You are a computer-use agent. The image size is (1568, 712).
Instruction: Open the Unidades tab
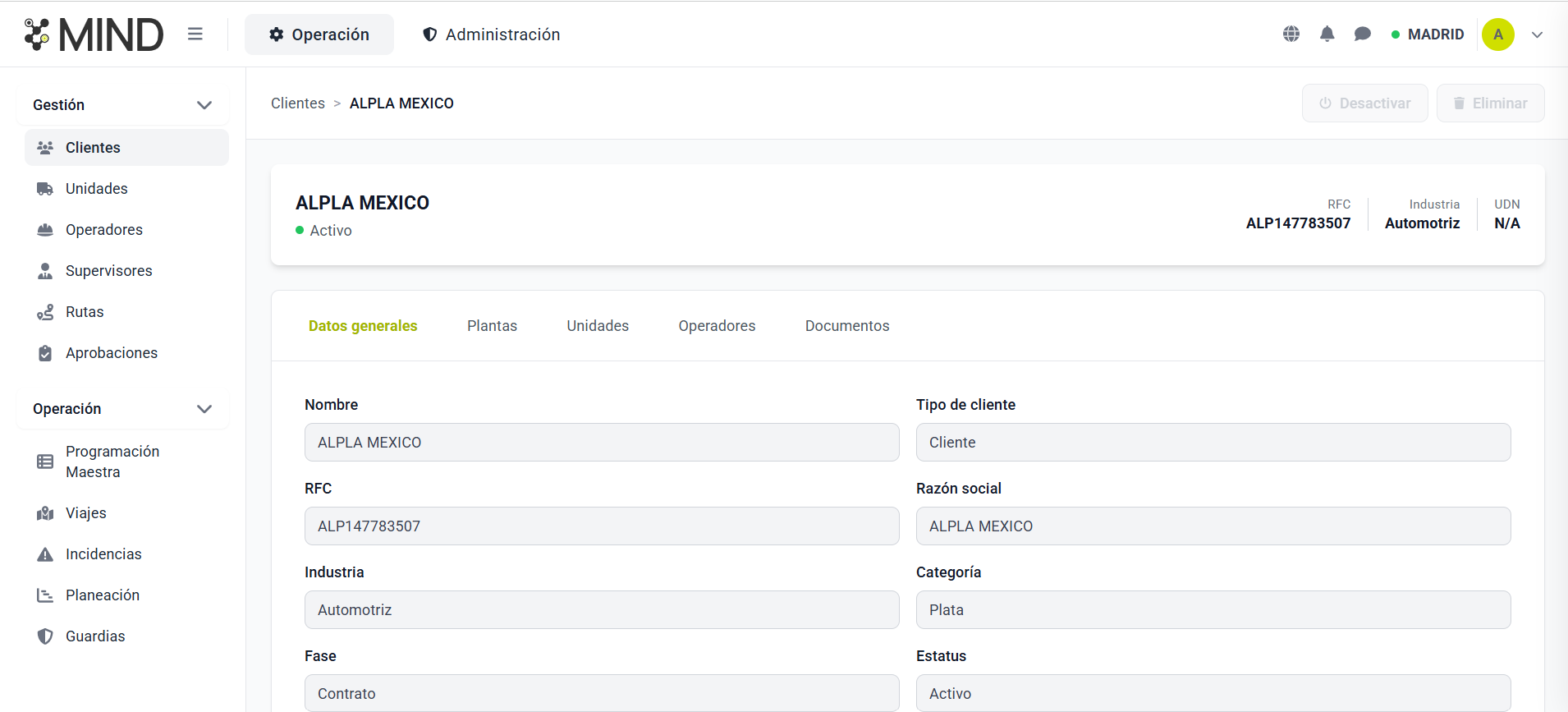coord(598,326)
